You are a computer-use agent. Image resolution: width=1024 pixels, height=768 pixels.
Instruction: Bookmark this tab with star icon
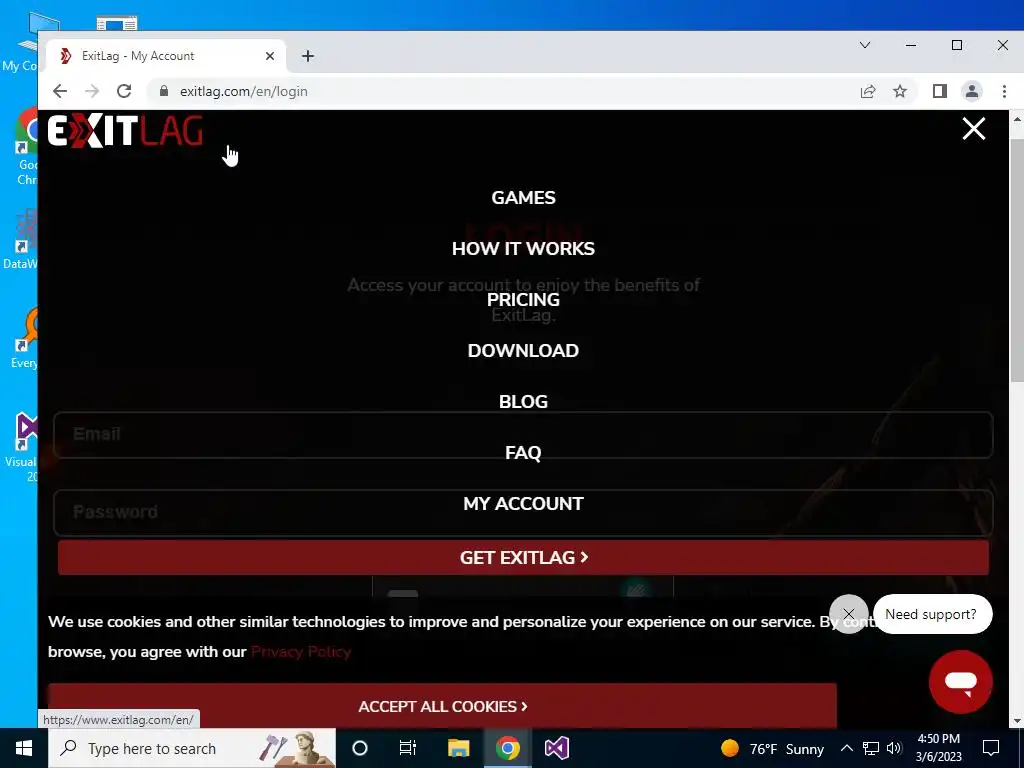(900, 91)
